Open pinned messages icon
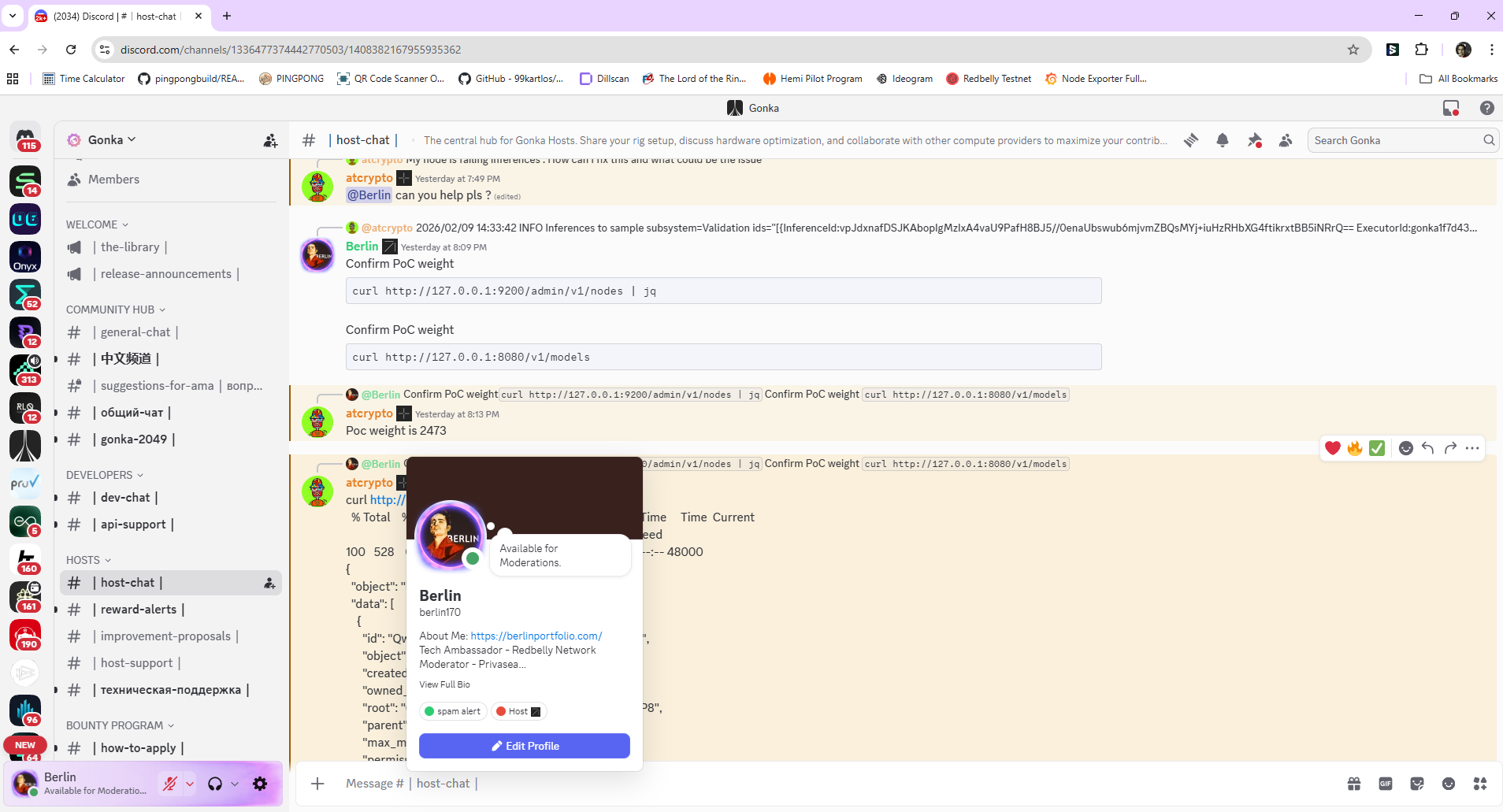This screenshot has width=1503, height=812. (x=1254, y=140)
